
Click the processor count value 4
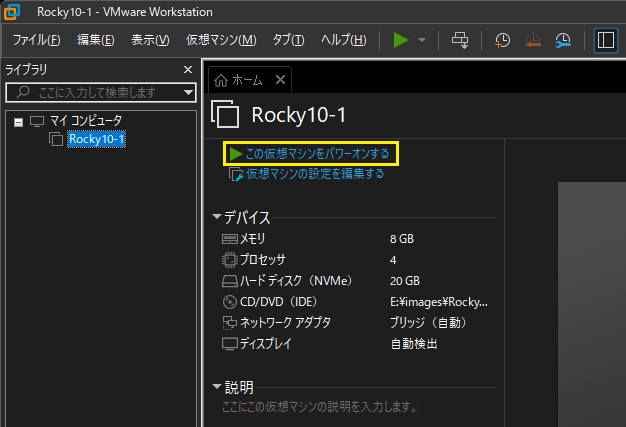[393, 260]
